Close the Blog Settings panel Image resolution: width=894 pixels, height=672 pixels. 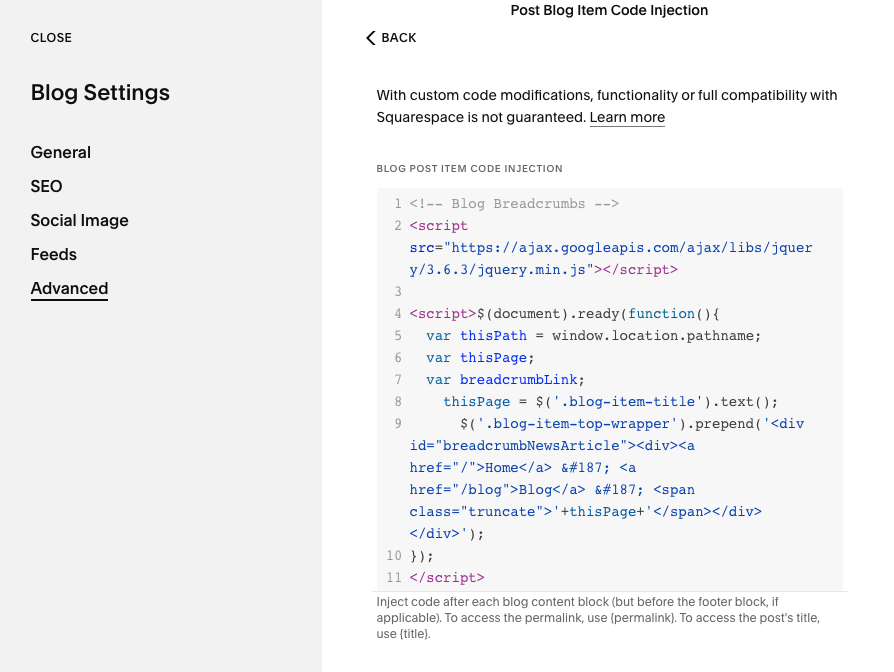click(x=51, y=38)
